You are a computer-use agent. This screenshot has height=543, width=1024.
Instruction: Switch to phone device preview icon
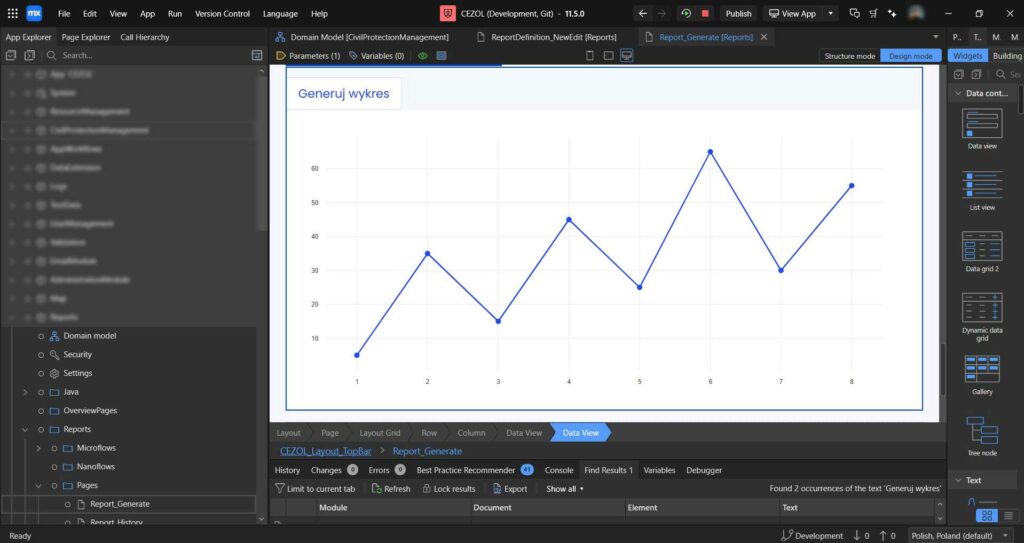[x=589, y=56]
